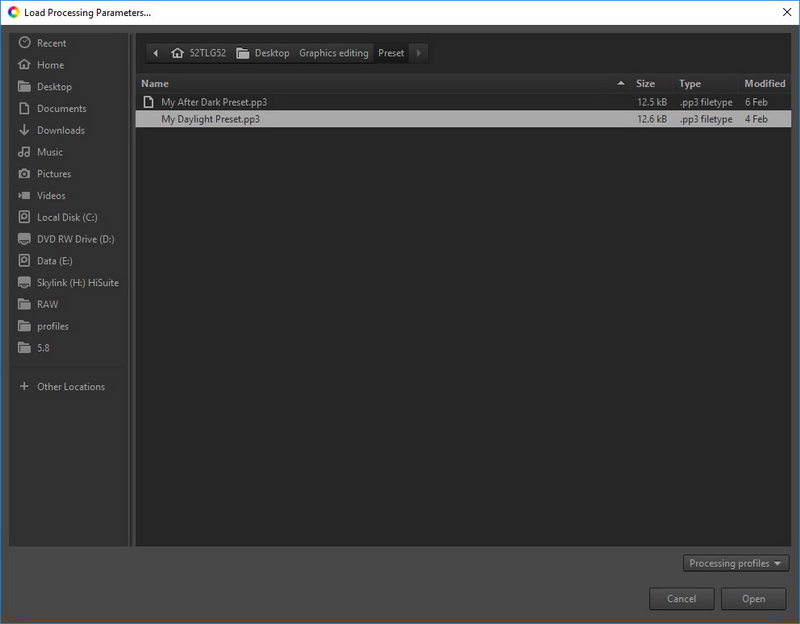Click the DVD RW Drive (D:) icon
The width and height of the screenshot is (800, 624).
point(25,239)
